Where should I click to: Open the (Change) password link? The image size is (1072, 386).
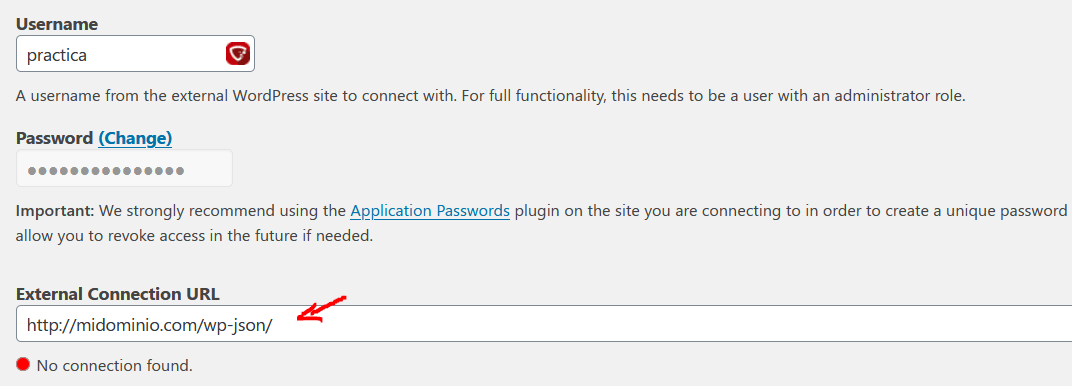(135, 138)
